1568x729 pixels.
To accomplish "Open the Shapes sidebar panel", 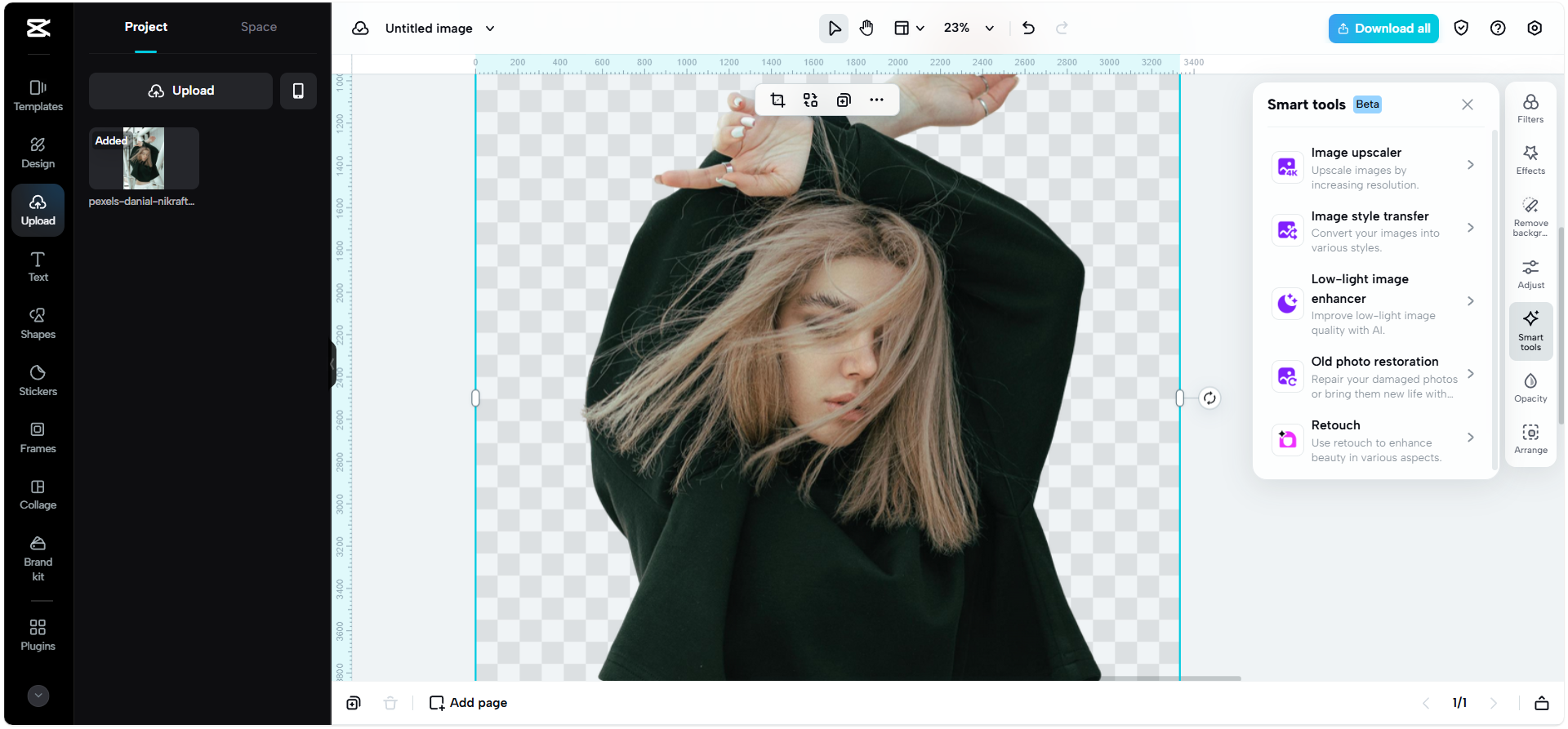I will pos(38,323).
